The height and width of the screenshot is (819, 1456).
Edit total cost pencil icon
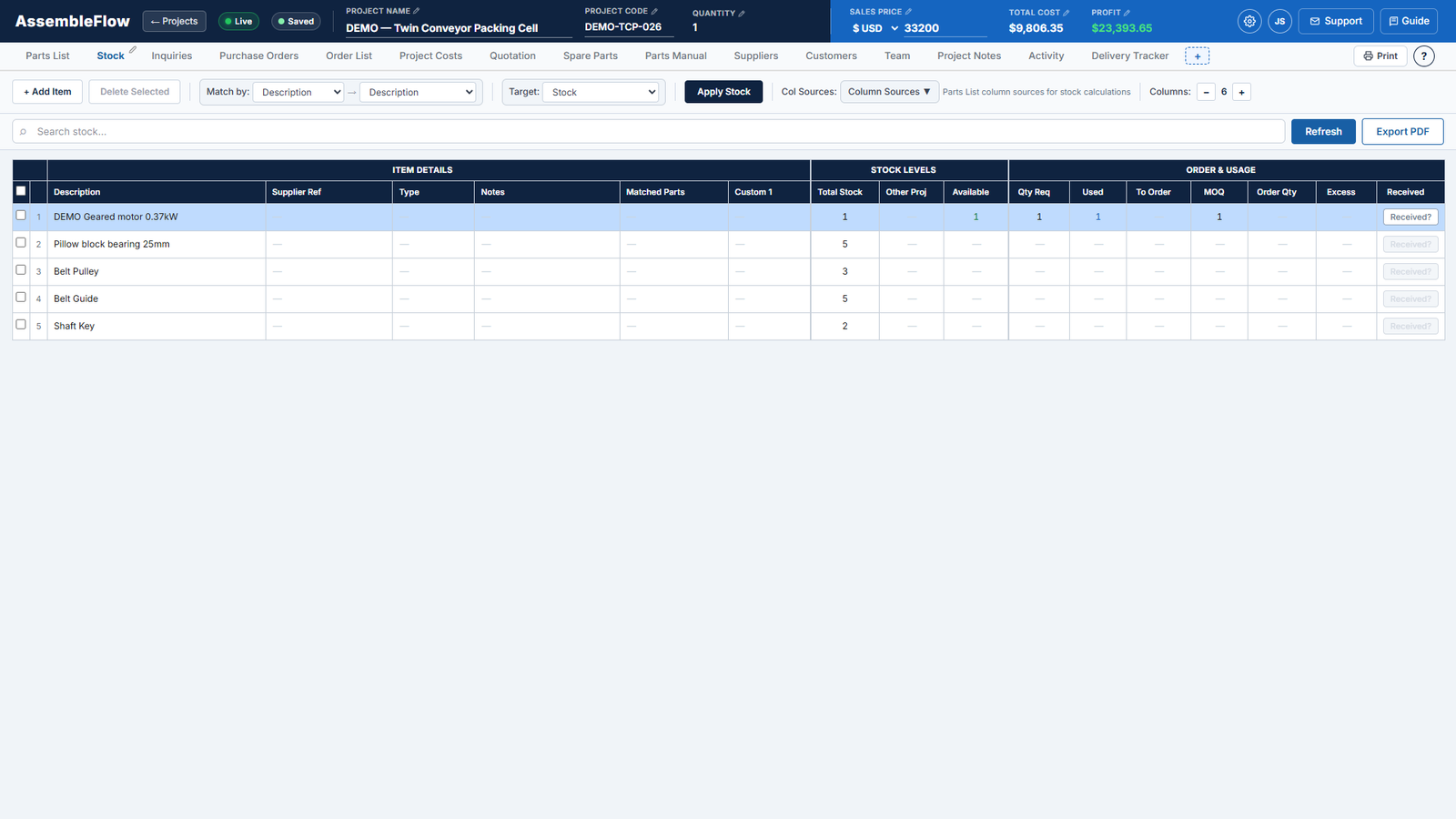(1067, 13)
